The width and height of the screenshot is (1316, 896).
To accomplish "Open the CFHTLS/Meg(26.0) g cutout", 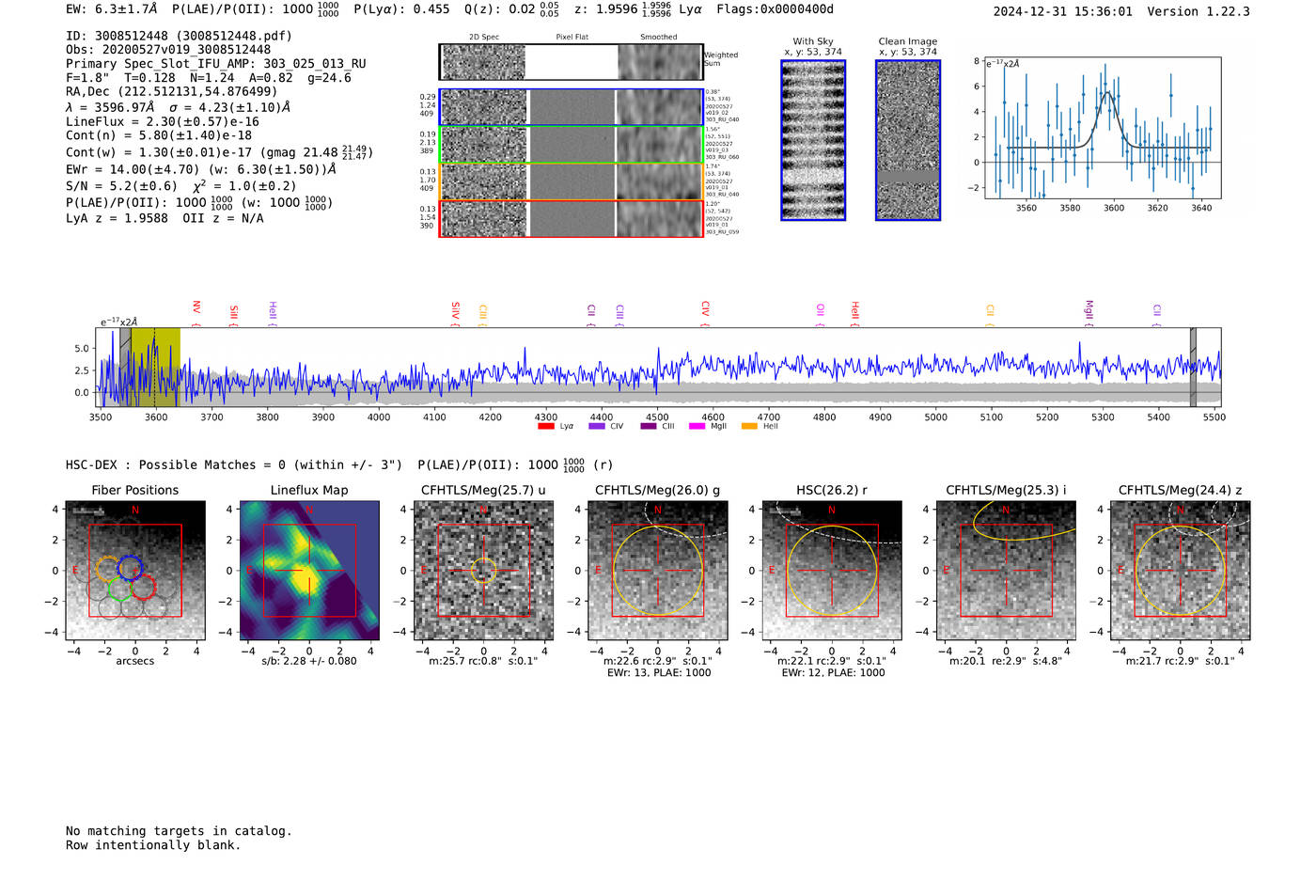I will click(x=657, y=571).
